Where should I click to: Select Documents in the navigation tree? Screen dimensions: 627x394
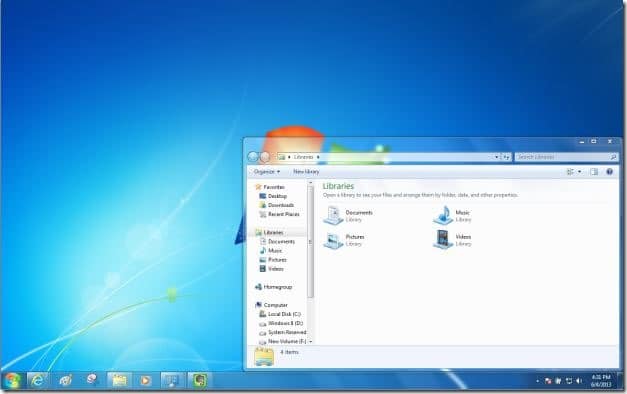click(281, 242)
